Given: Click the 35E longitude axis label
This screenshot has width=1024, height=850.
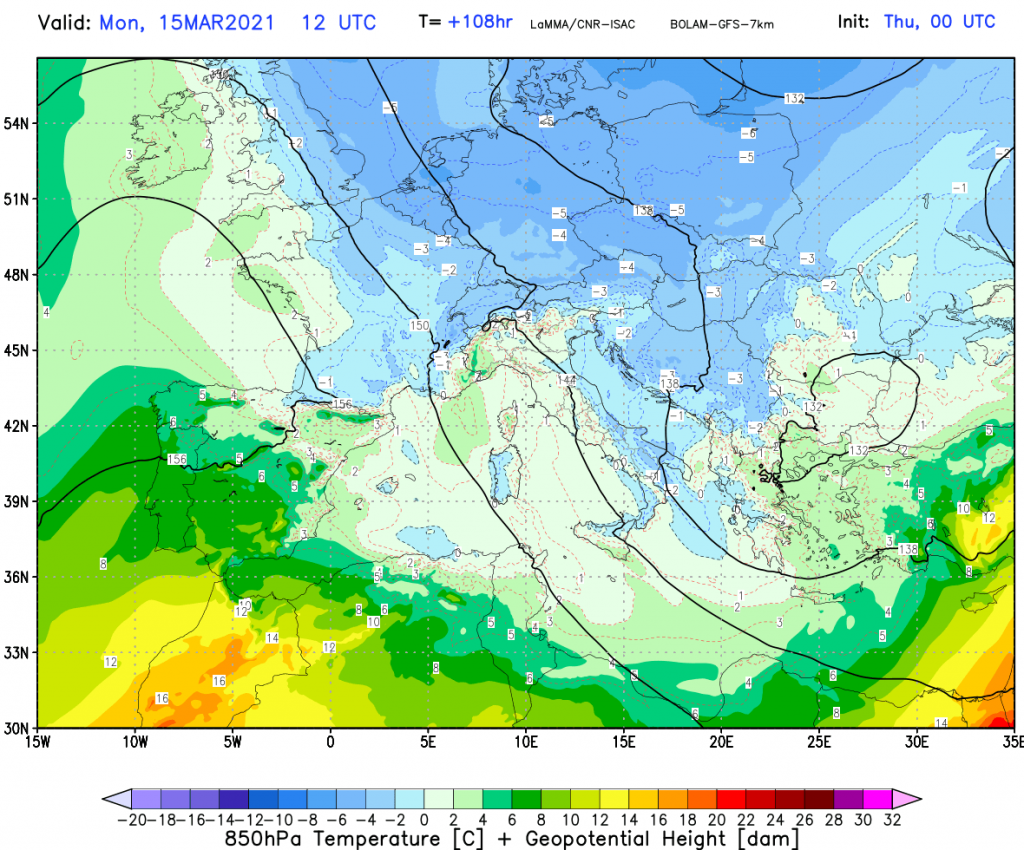Looking at the screenshot, I should click(1012, 742).
